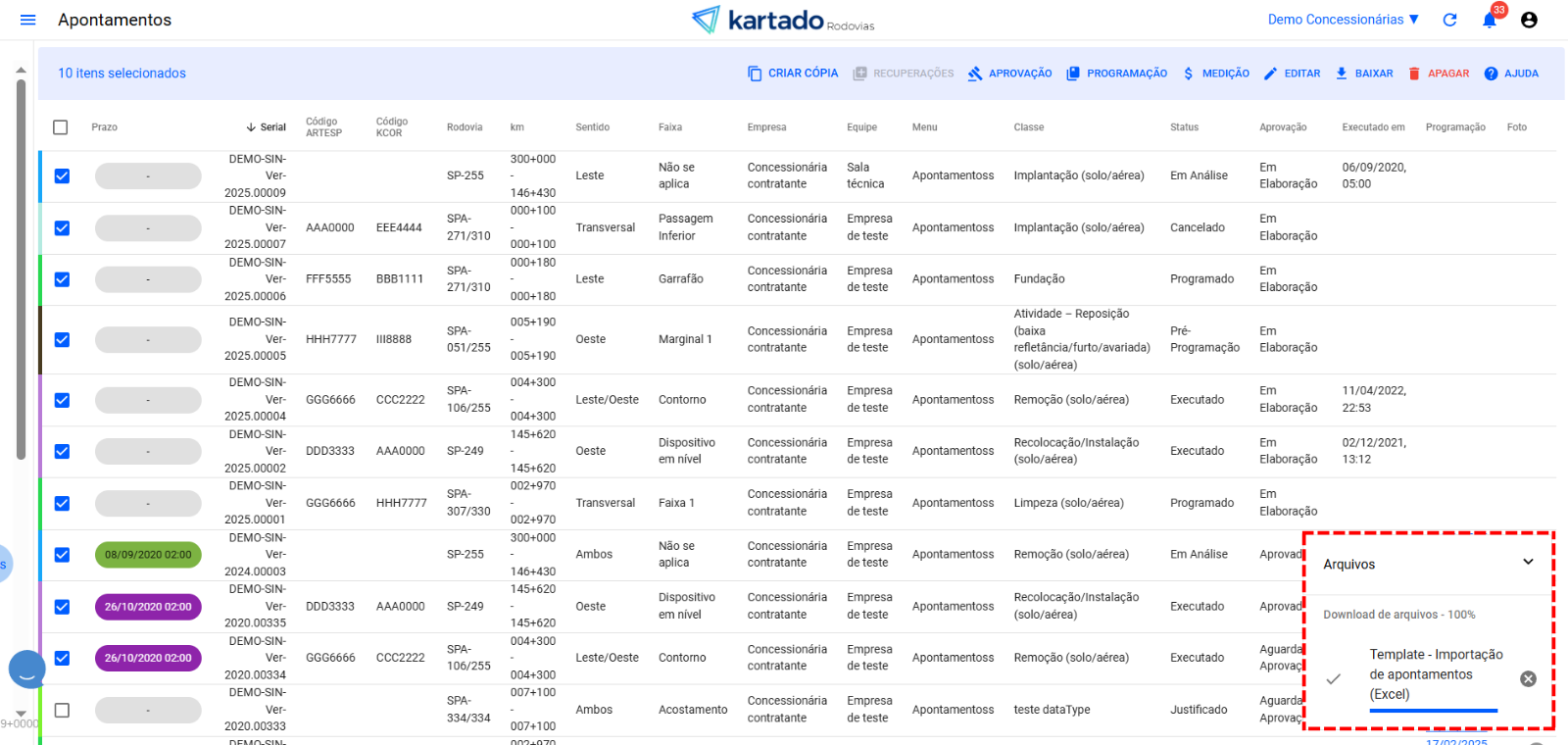1568x745 pixels.
Task: Click the Apagar trash icon
Action: click(1414, 74)
